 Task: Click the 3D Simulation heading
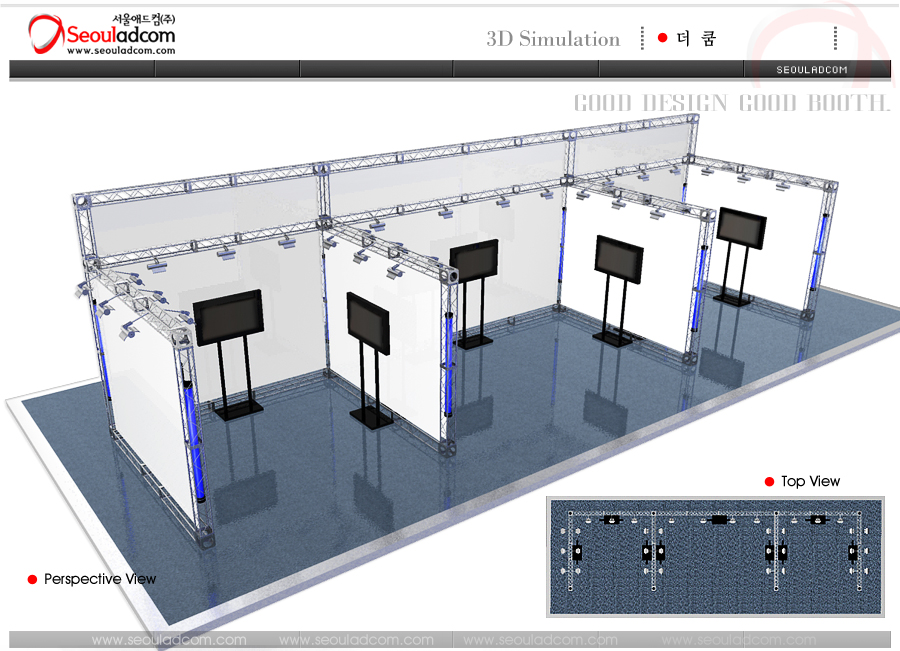pyautogui.click(x=553, y=39)
